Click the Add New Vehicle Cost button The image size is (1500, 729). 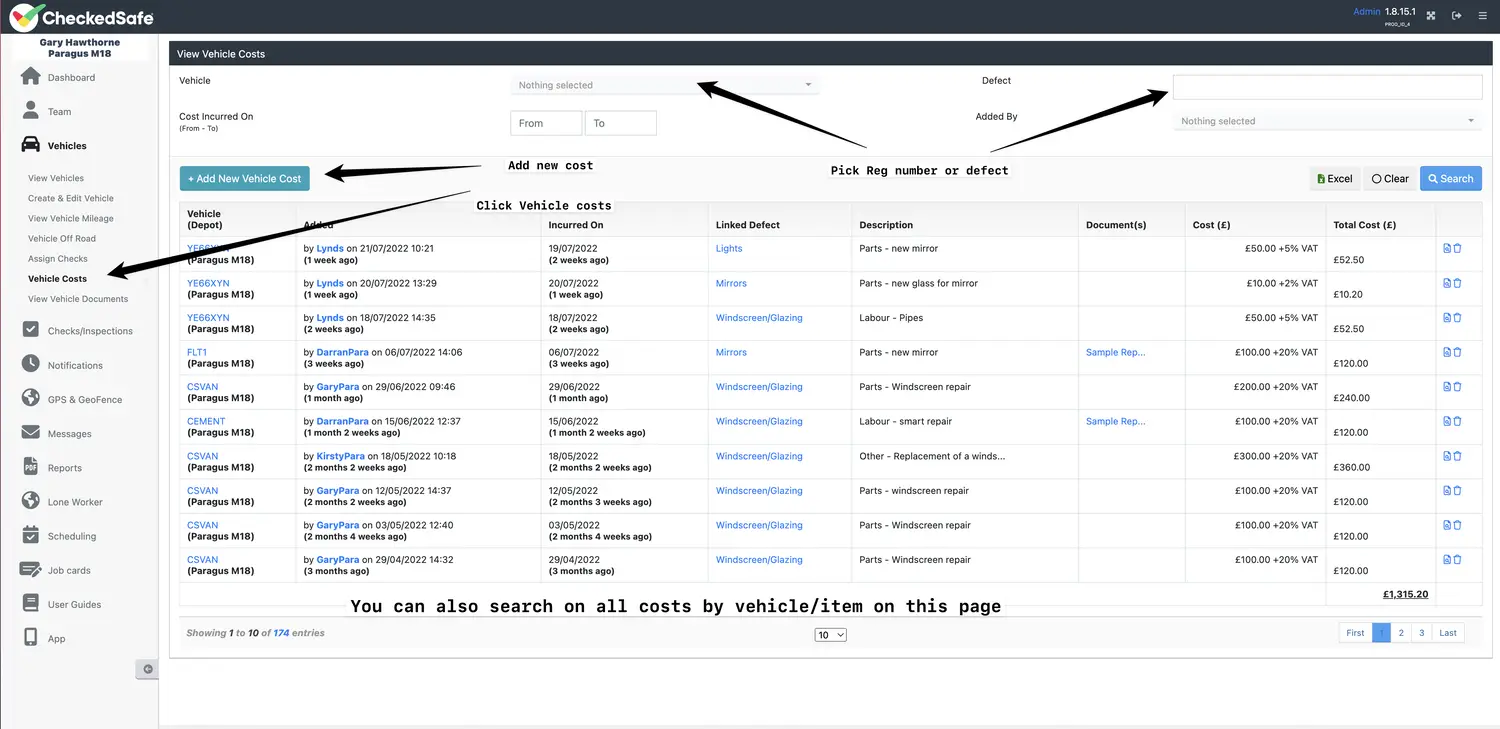245,178
